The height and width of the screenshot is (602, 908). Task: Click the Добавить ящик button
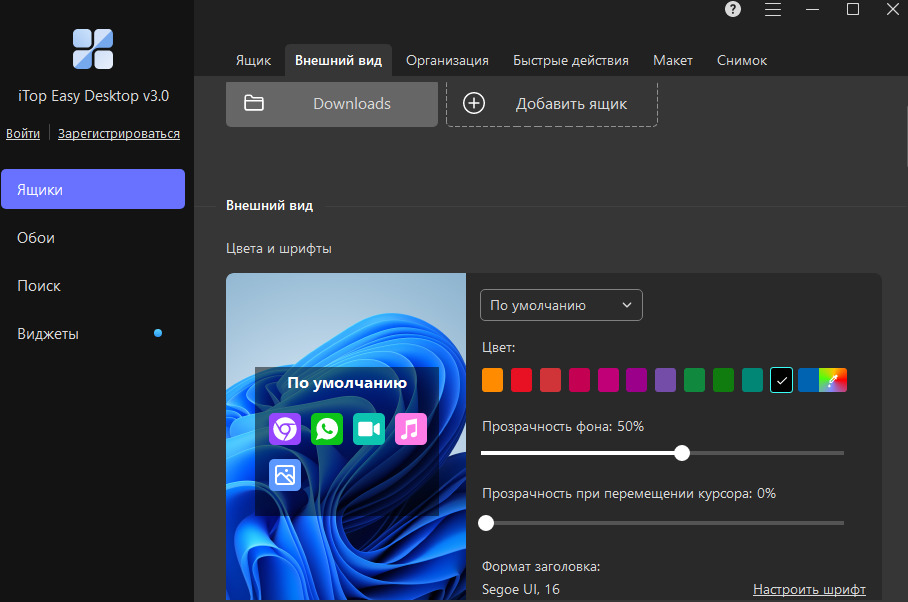(x=552, y=104)
